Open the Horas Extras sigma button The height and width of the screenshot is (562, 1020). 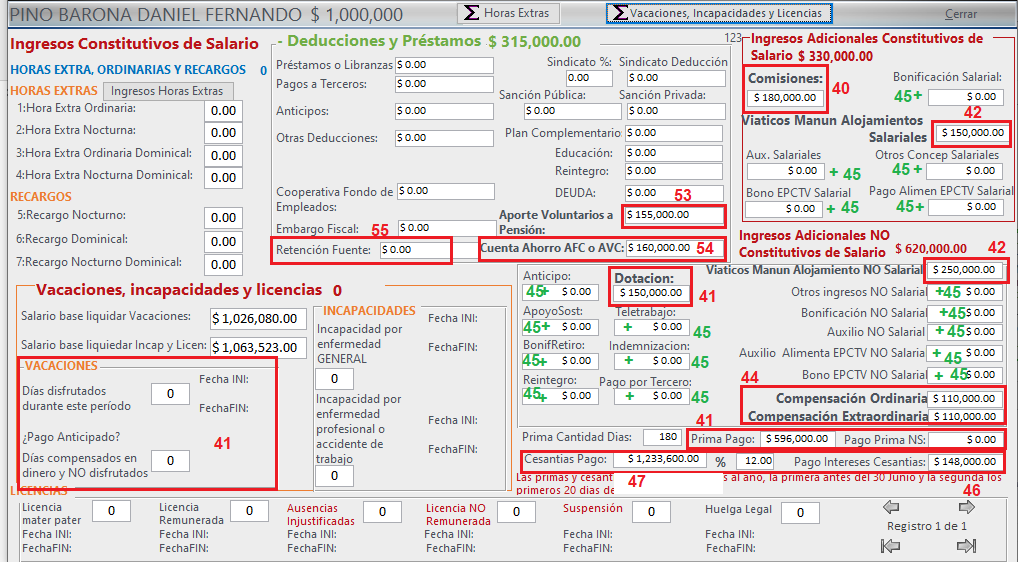[507, 14]
